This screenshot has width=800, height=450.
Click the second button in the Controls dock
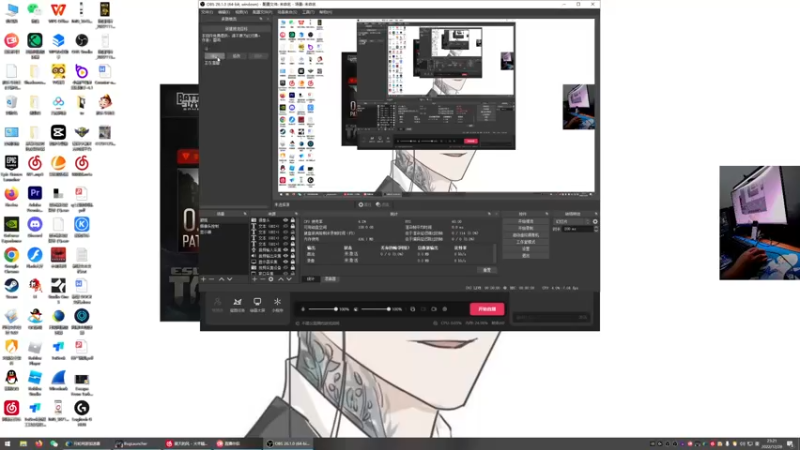[526, 228]
